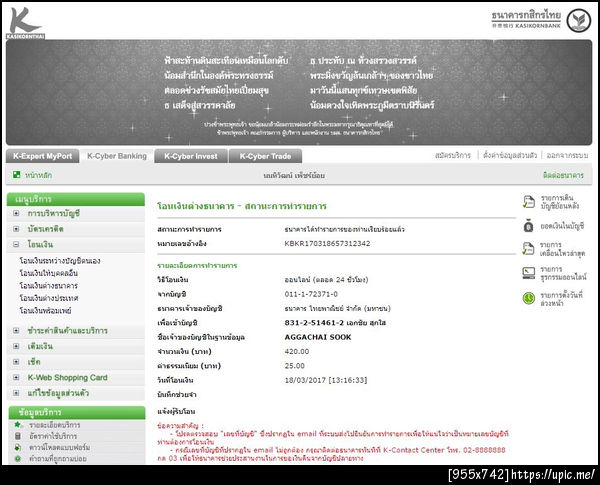Click FAQ icon beside คำถามที่ถูกถามบ่อย
This screenshot has width=600, height=485.
(18, 458)
